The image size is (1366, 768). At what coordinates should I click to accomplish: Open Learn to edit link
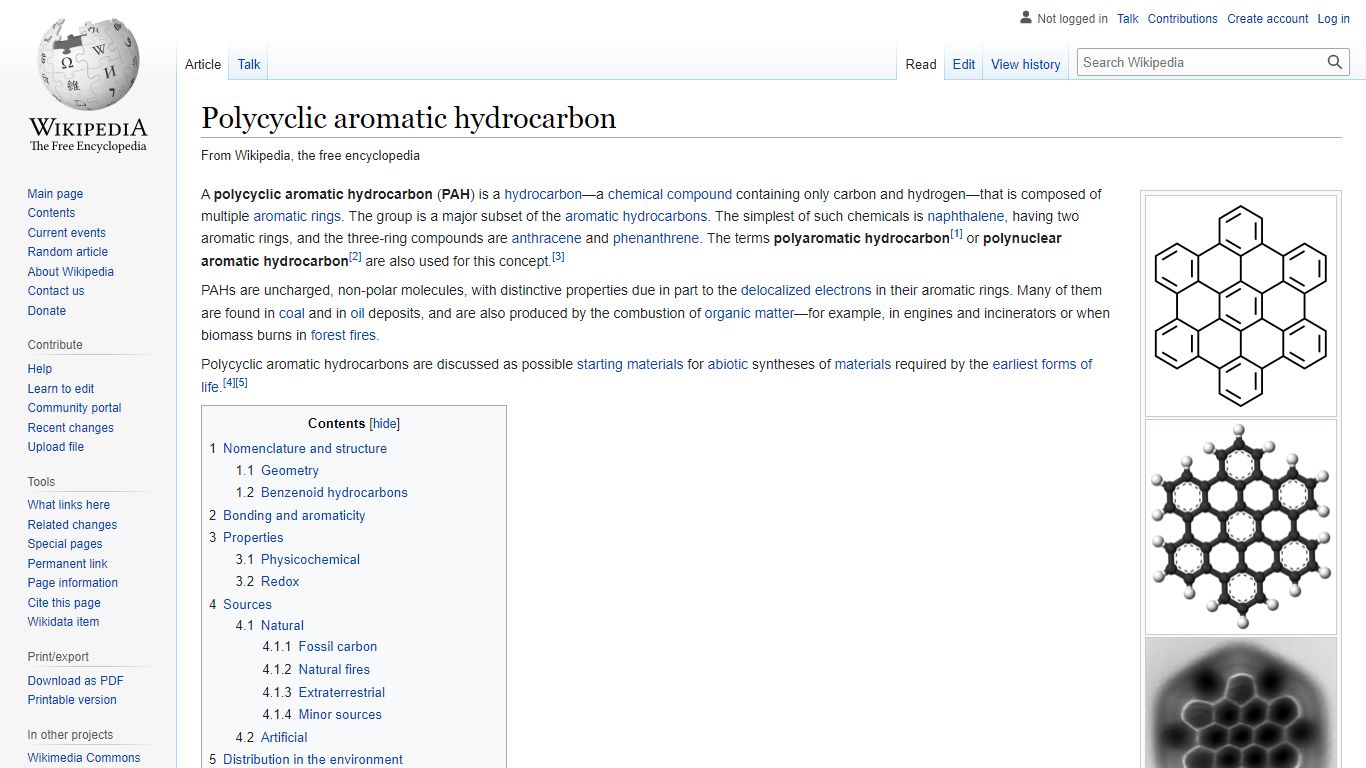click(61, 389)
